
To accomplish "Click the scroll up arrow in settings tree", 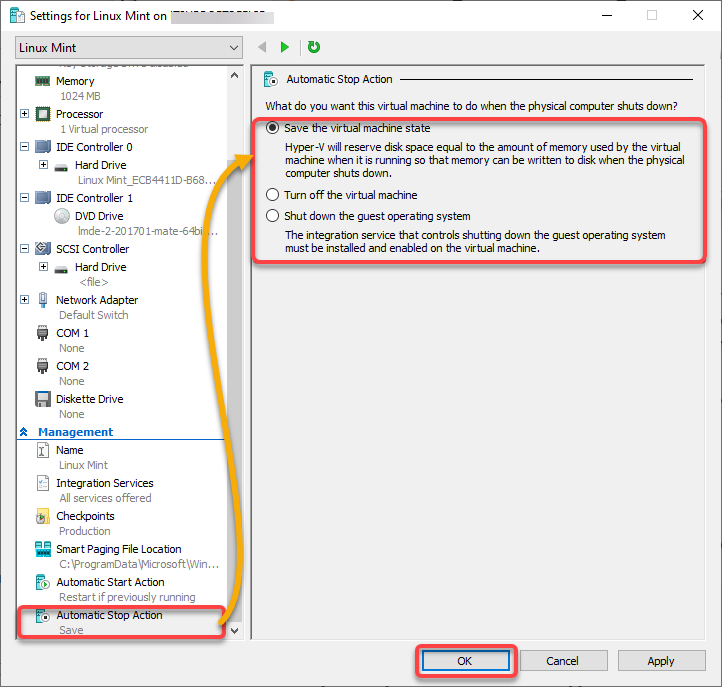I will click(x=234, y=76).
